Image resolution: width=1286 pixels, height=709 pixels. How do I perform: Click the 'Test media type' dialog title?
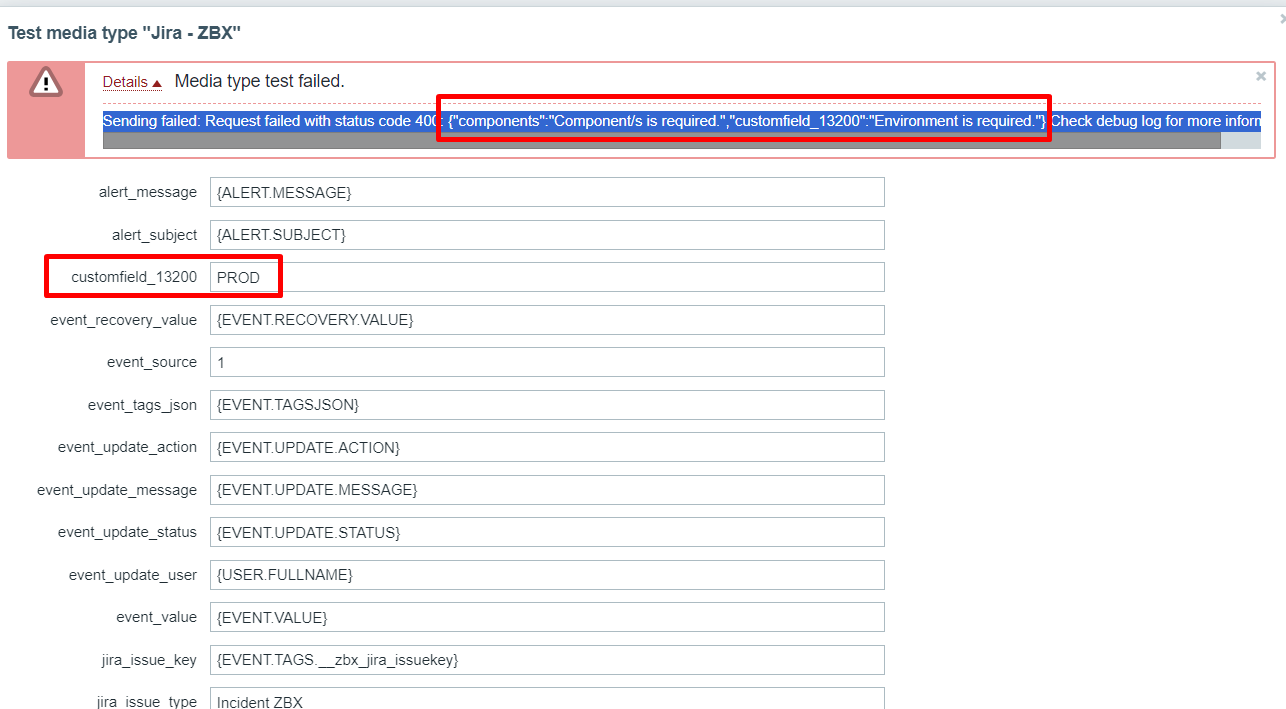click(125, 33)
